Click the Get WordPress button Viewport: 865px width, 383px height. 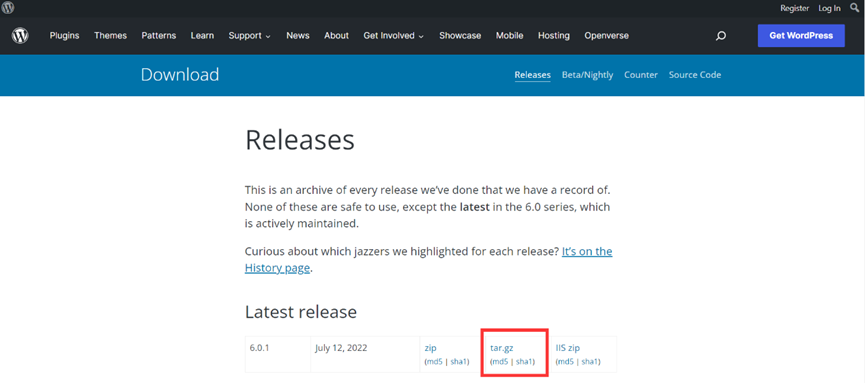[x=801, y=36]
